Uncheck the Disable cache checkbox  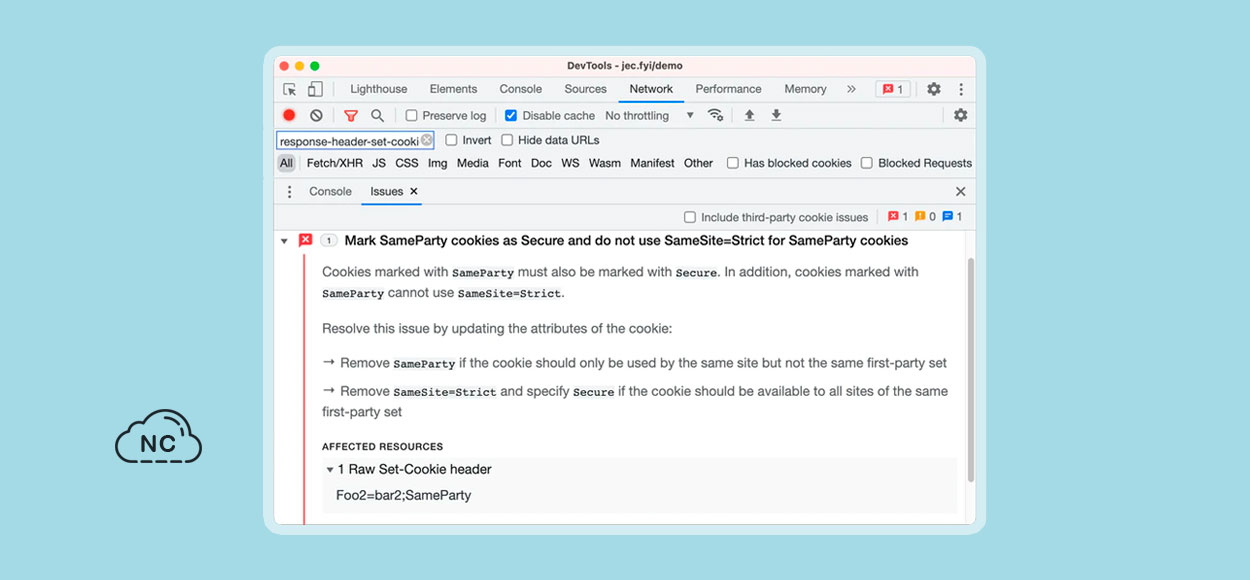(511, 116)
